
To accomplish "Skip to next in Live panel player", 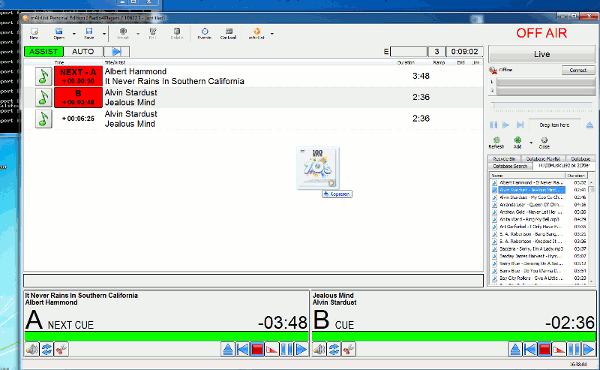I will 520,125.
